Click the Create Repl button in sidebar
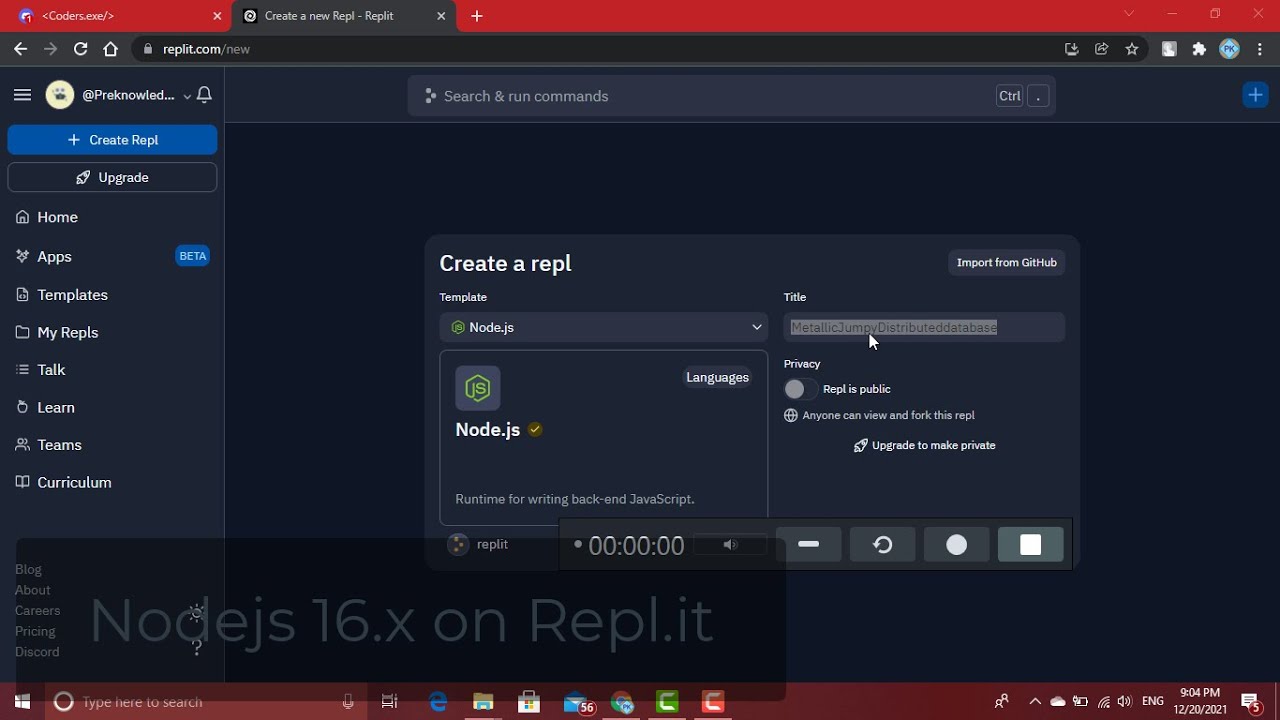The width and height of the screenshot is (1280, 720). (x=112, y=140)
